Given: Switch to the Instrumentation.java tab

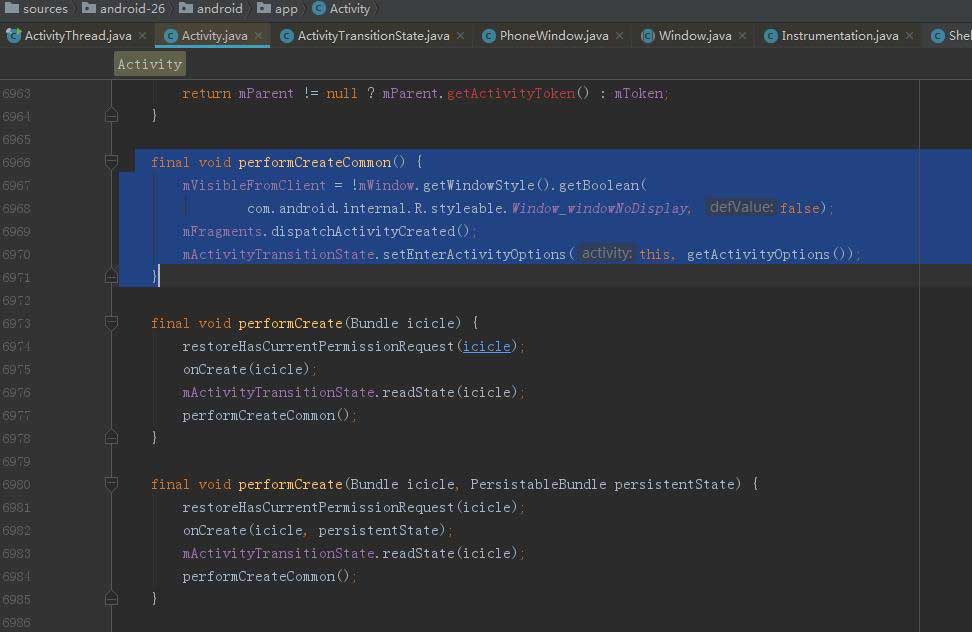Looking at the screenshot, I should [x=839, y=36].
